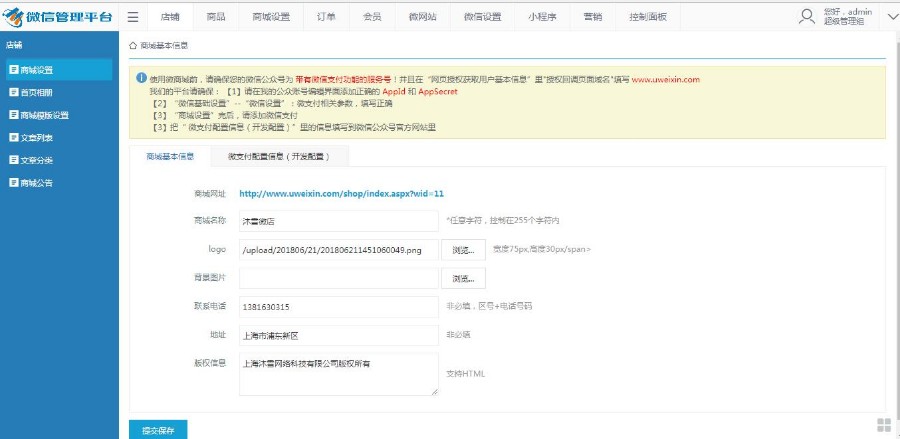Click the 提交保存 button

pyautogui.click(x=158, y=430)
